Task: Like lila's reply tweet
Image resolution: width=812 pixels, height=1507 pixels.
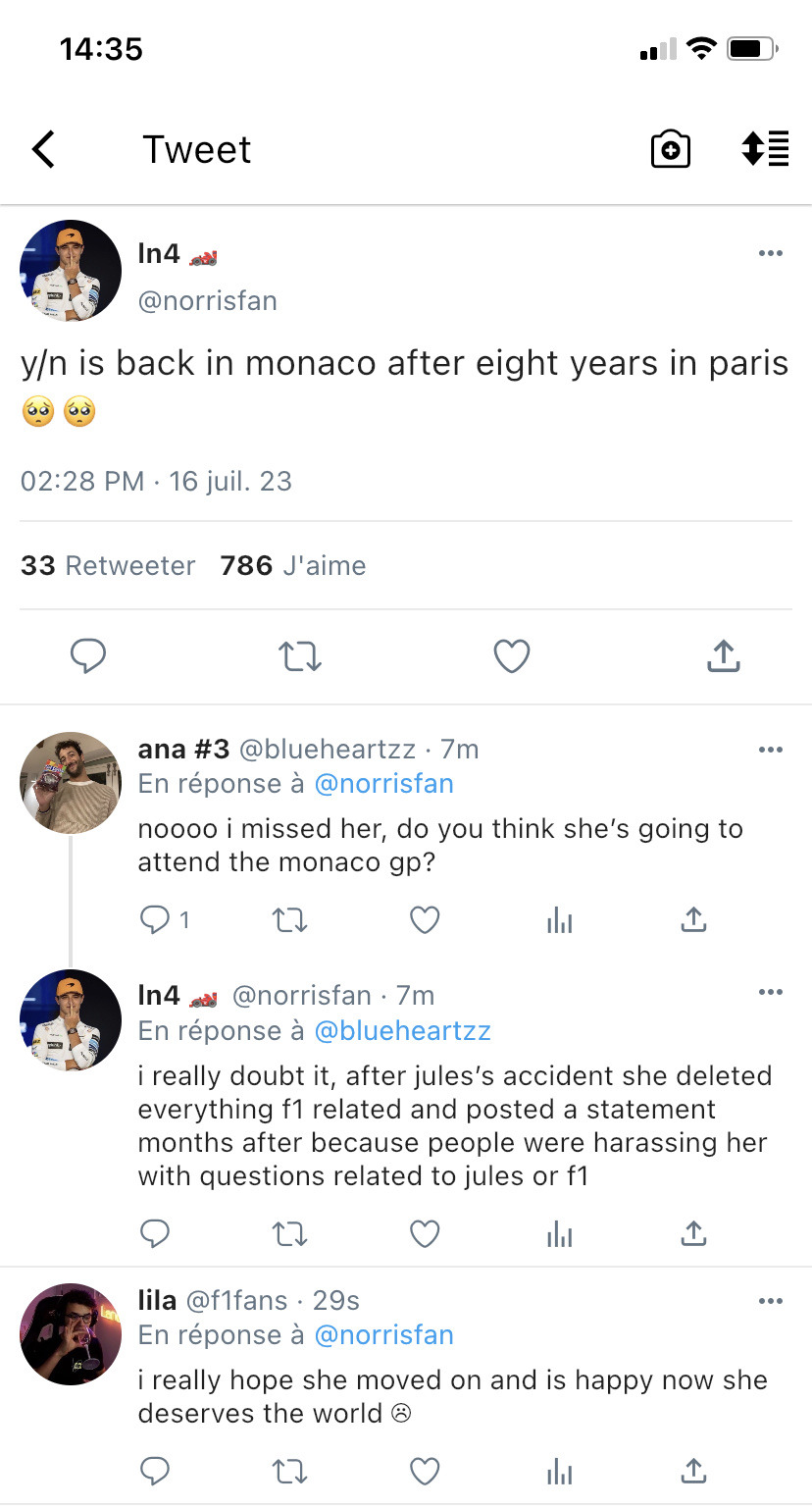Action: point(424,1471)
